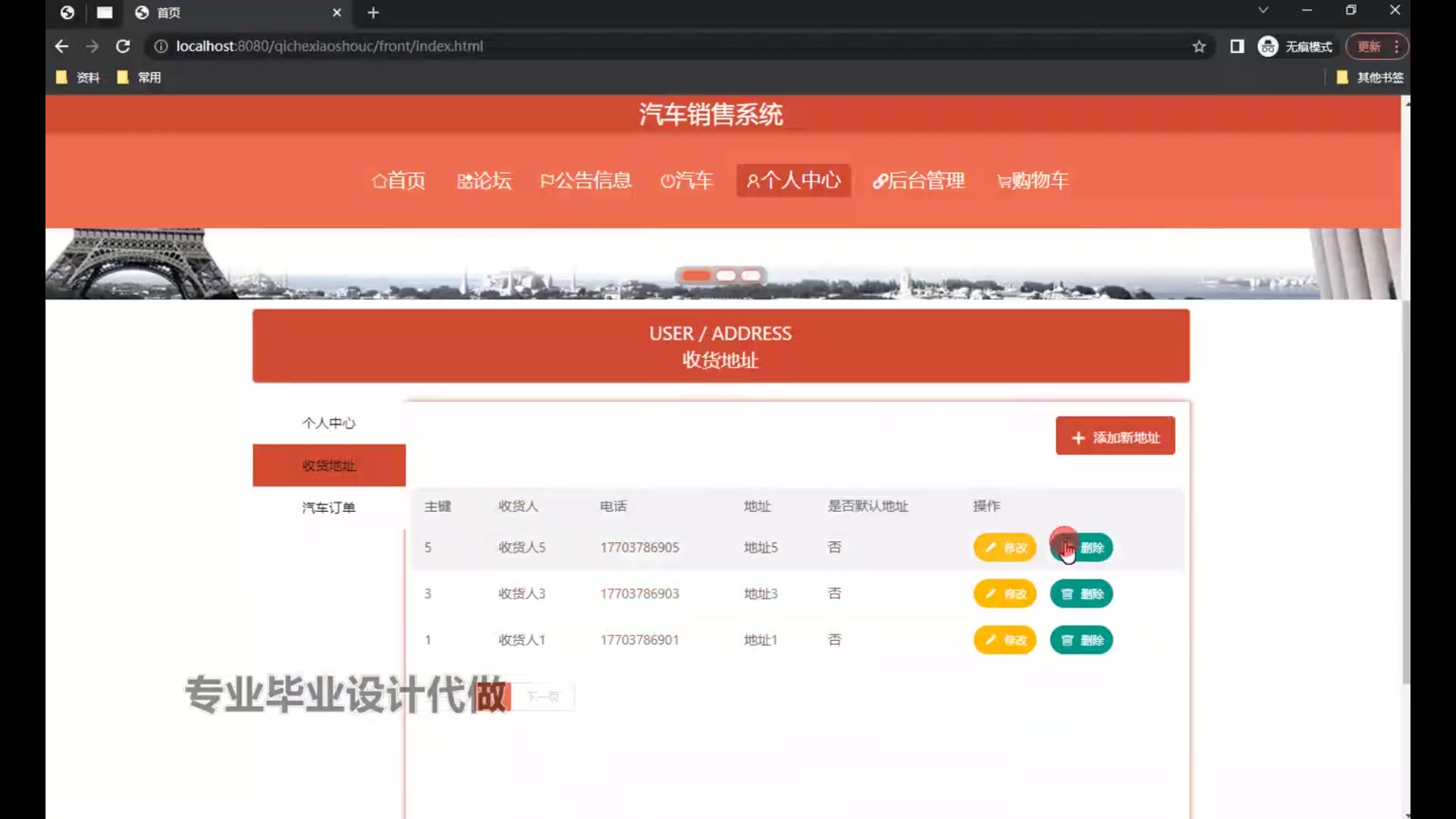Click the back navigation arrow
The image size is (1456, 819).
[62, 46]
